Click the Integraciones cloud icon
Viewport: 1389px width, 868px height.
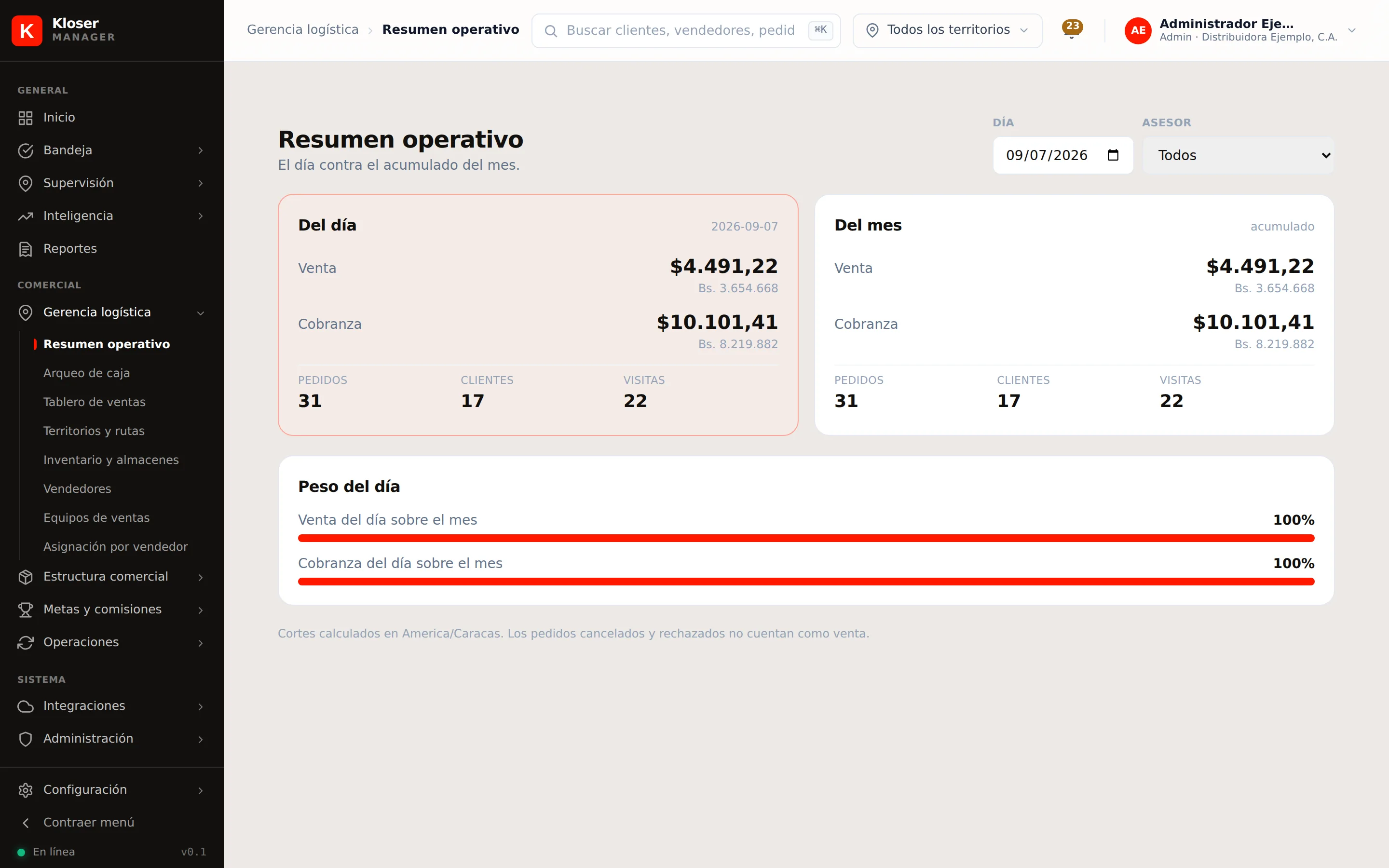25,705
